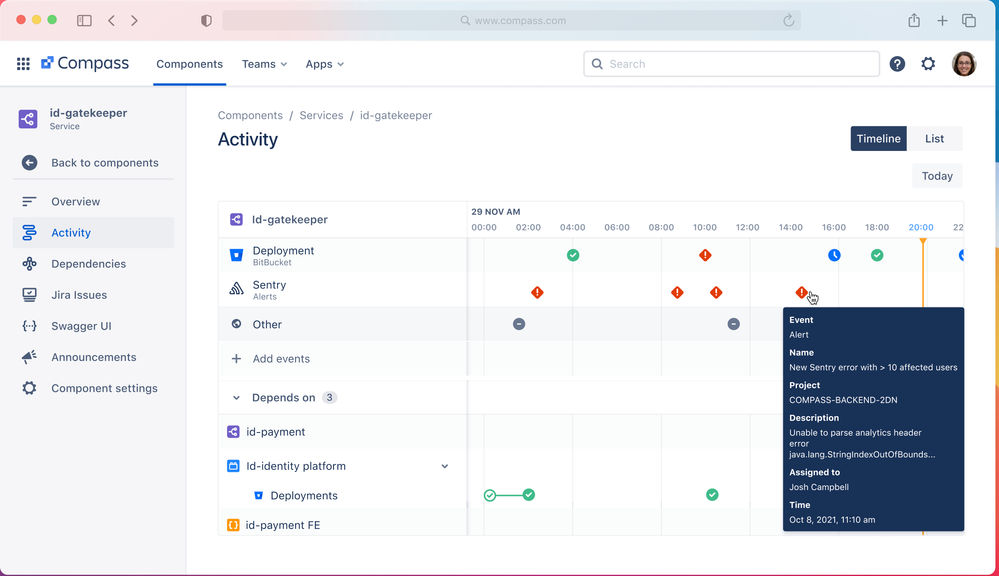Click the Depends on count badge 3
Image resolution: width=999 pixels, height=576 pixels.
point(329,398)
